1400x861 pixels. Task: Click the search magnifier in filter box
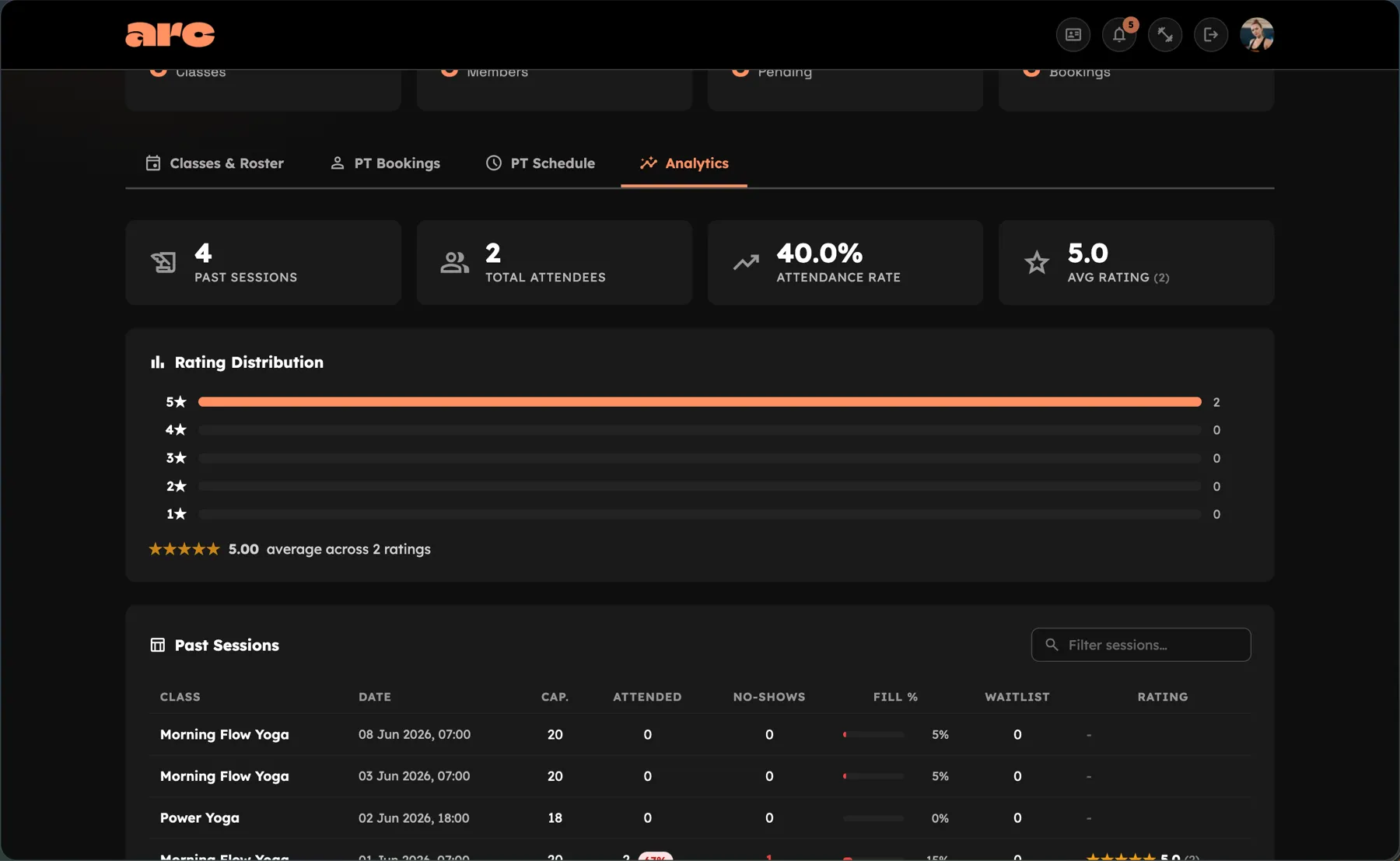(1052, 645)
